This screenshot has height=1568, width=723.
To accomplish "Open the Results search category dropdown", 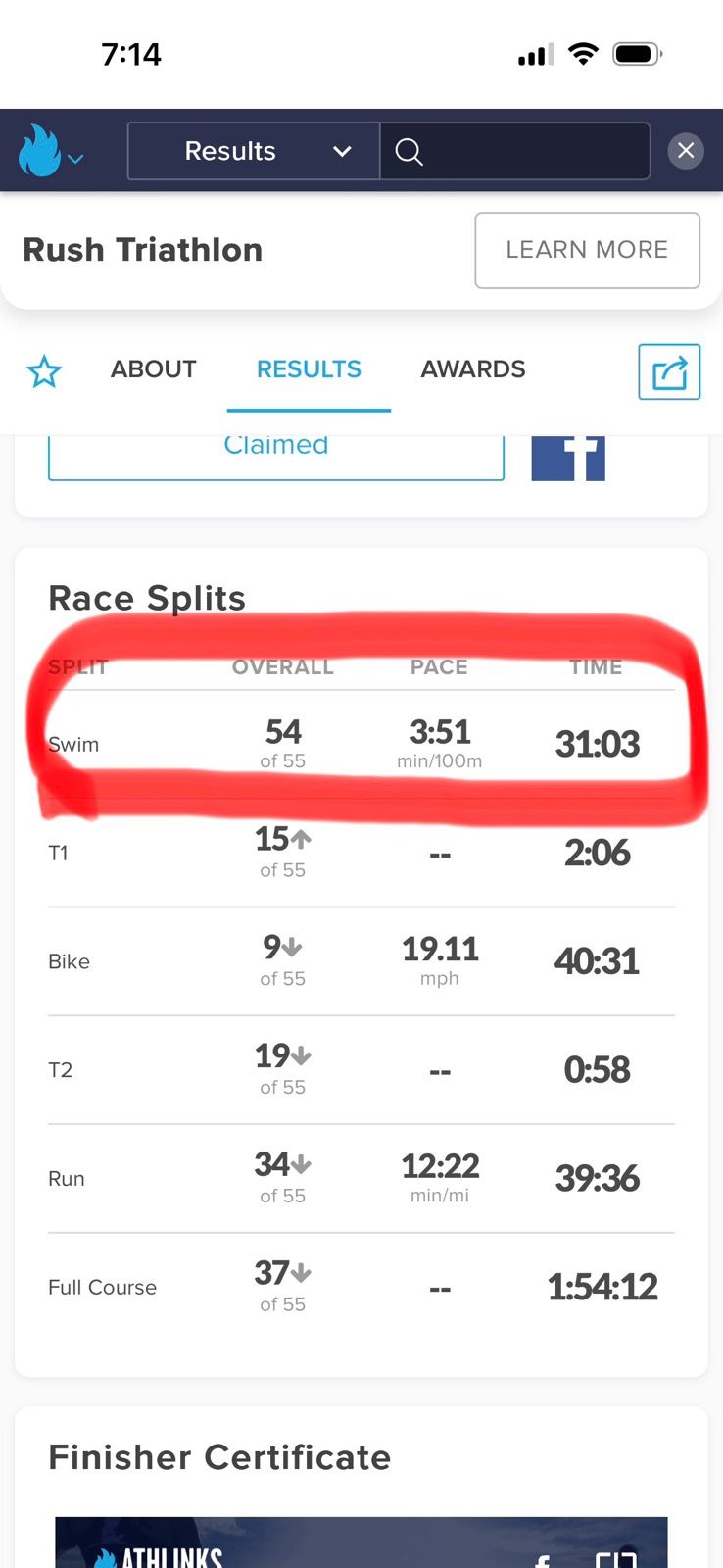I will click(253, 151).
